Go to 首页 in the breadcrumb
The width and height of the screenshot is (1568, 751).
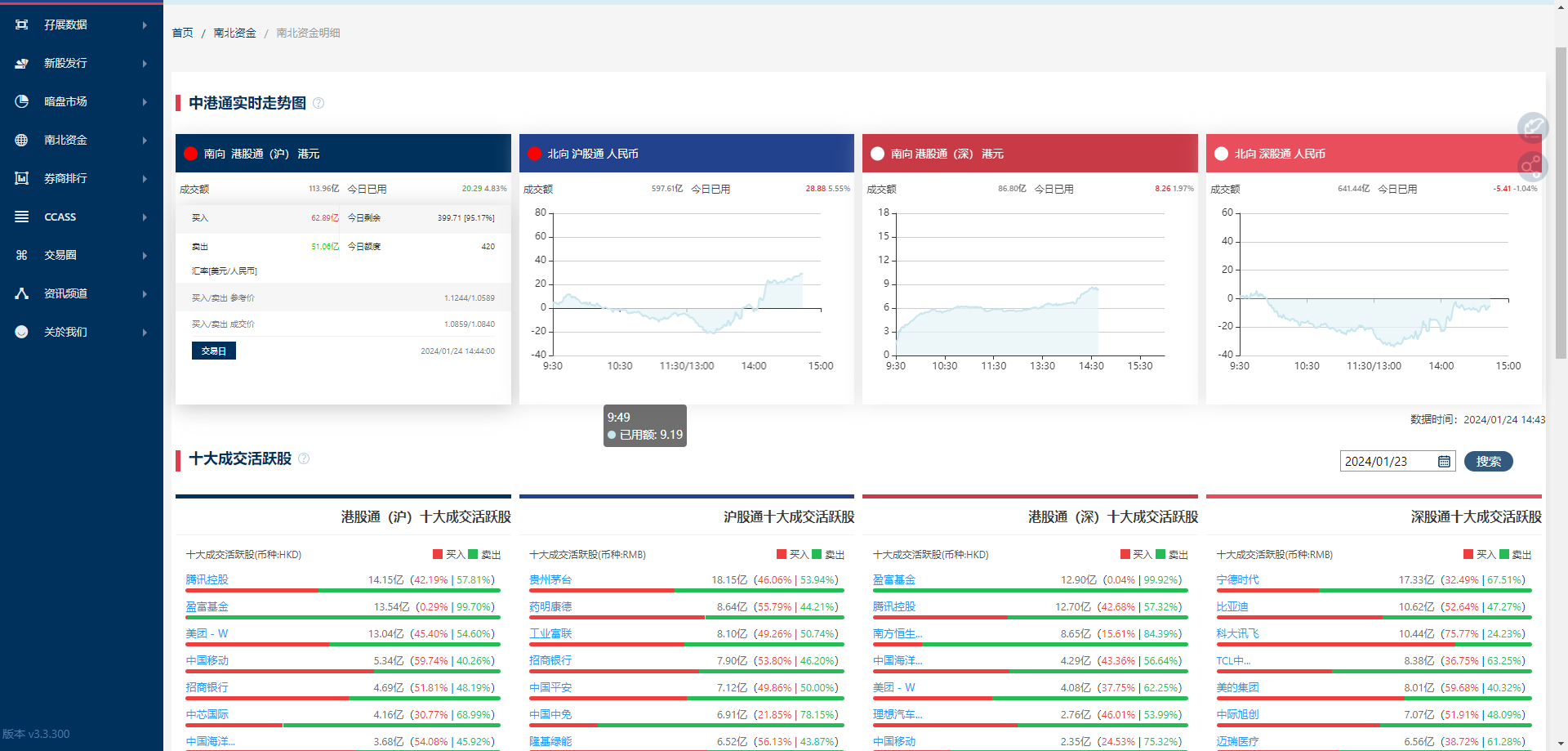click(182, 33)
